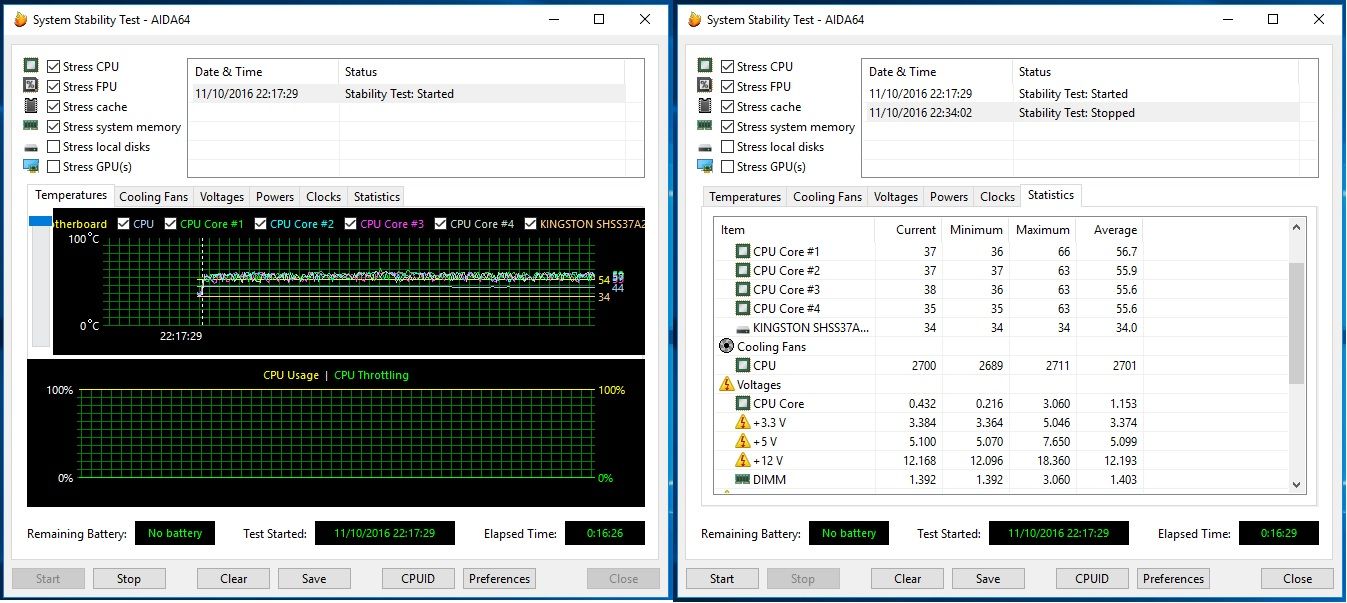The width and height of the screenshot is (1347, 603).
Task: Switch to Temperatures tab in right window
Action: [744, 197]
